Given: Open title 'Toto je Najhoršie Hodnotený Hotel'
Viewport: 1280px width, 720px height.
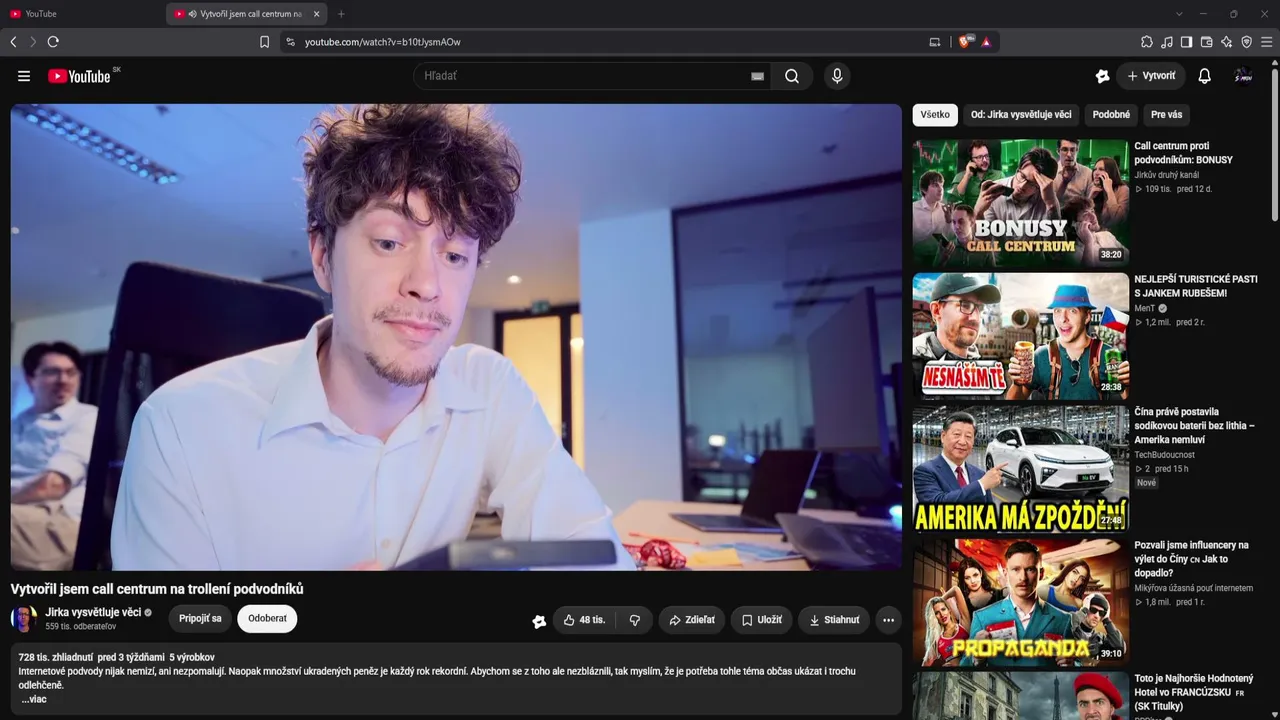Looking at the screenshot, I should pyautogui.click(x=1193, y=692).
